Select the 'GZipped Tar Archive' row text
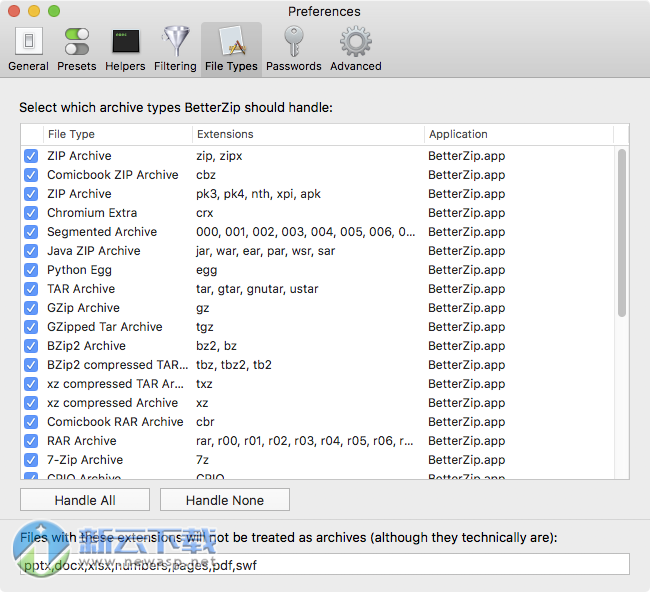 point(105,327)
